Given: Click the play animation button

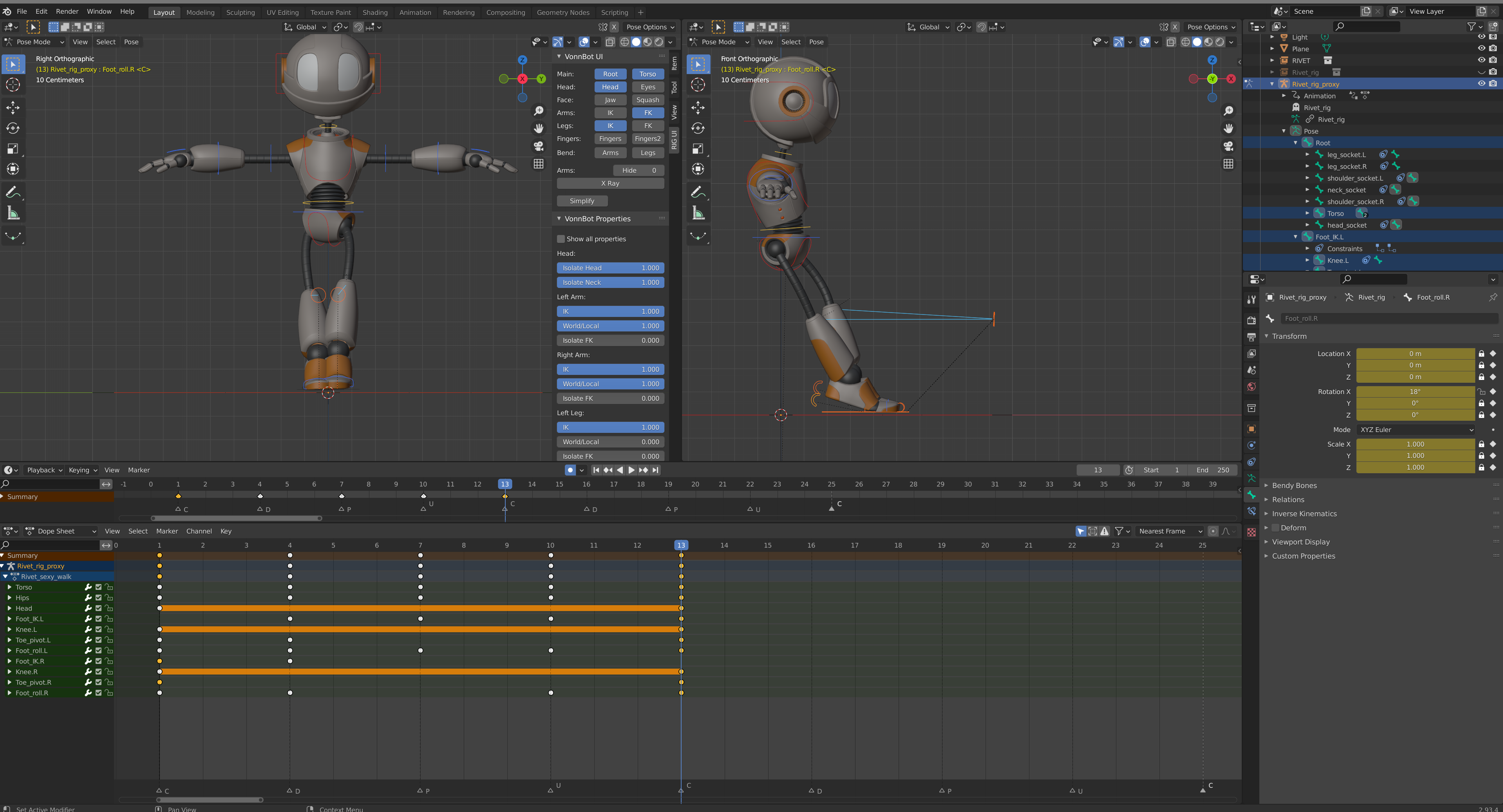Looking at the screenshot, I should point(631,470).
